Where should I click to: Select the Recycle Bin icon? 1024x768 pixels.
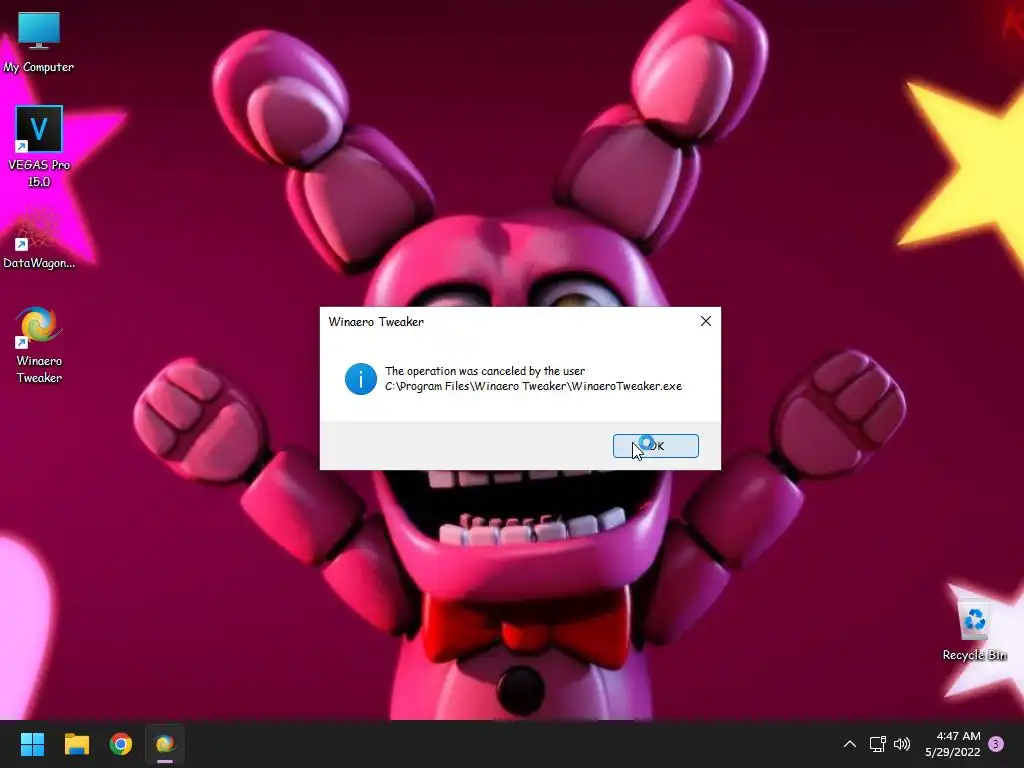point(974,630)
